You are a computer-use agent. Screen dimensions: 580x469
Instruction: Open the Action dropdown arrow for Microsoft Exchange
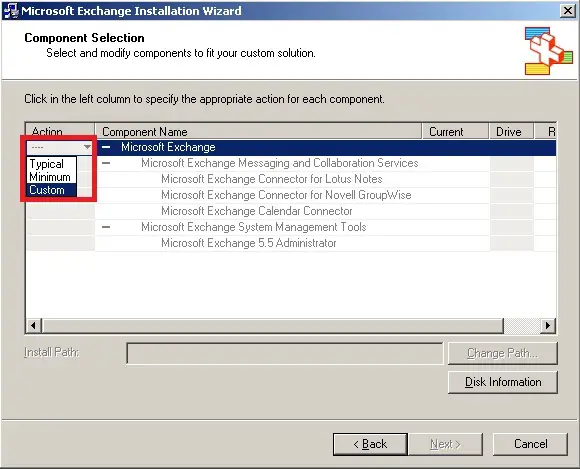click(87, 147)
